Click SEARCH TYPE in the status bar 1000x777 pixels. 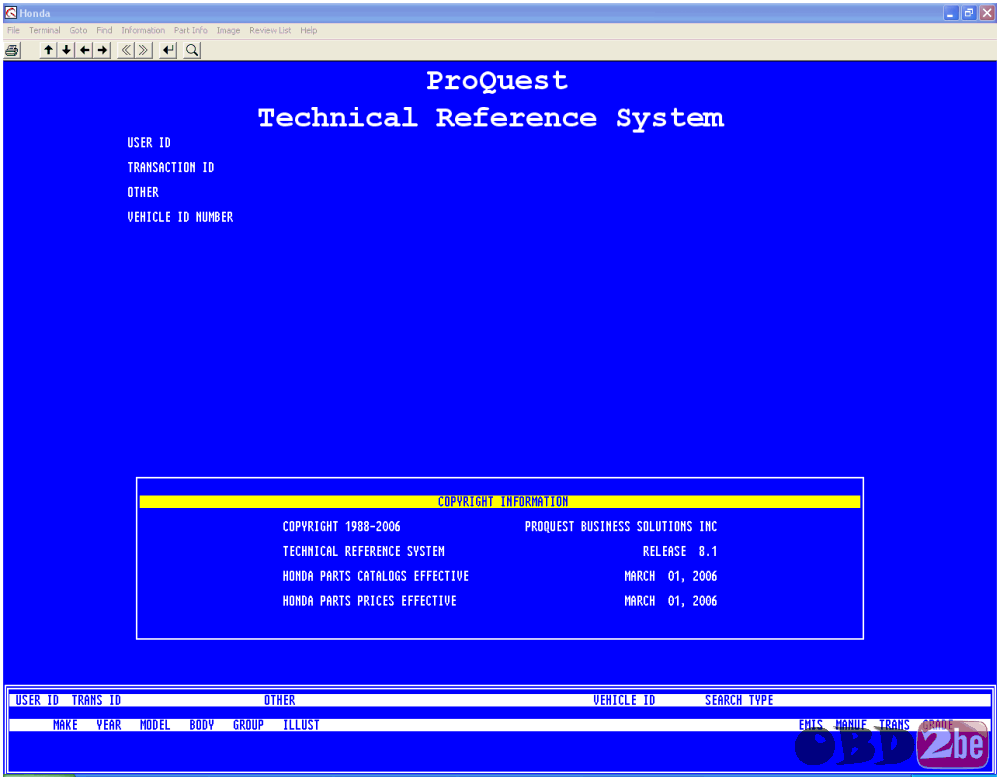739,700
